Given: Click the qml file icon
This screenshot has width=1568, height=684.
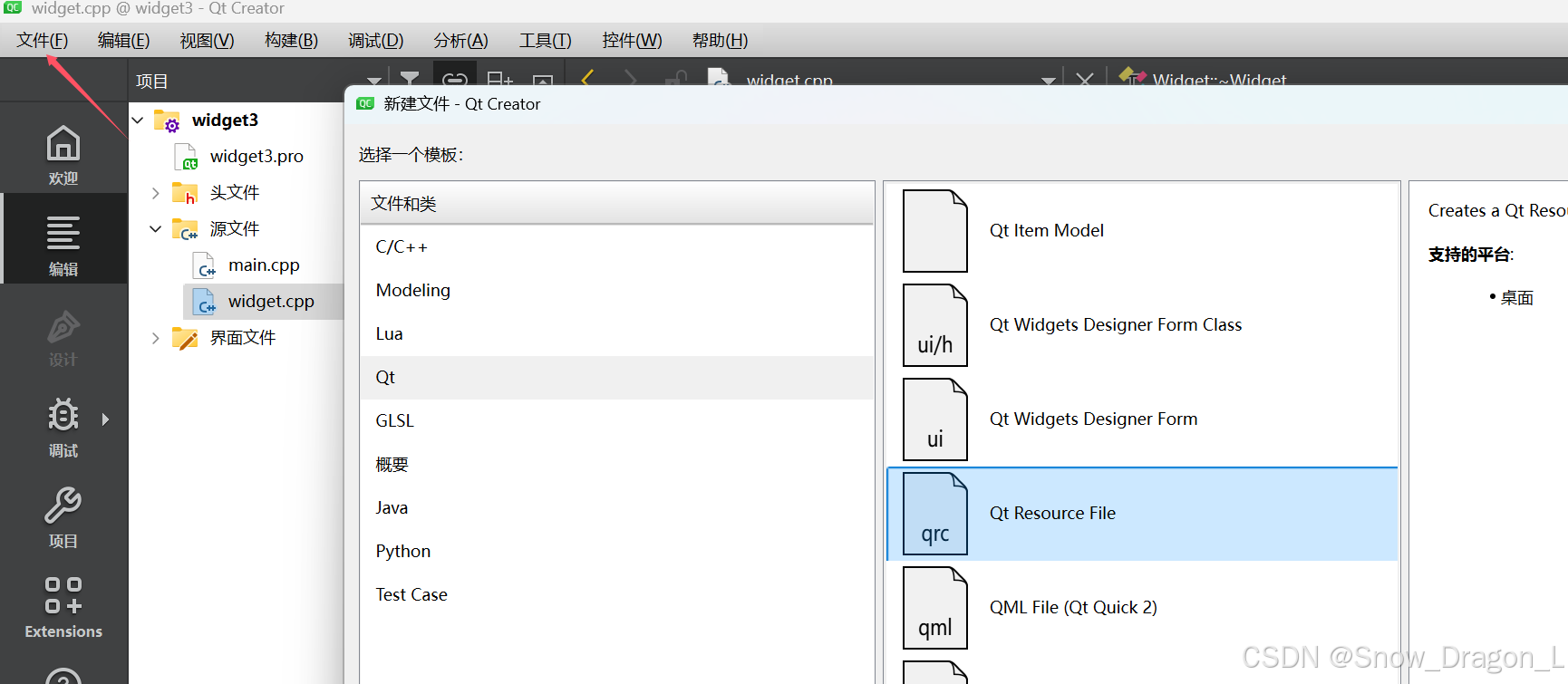Looking at the screenshot, I should click(x=935, y=608).
